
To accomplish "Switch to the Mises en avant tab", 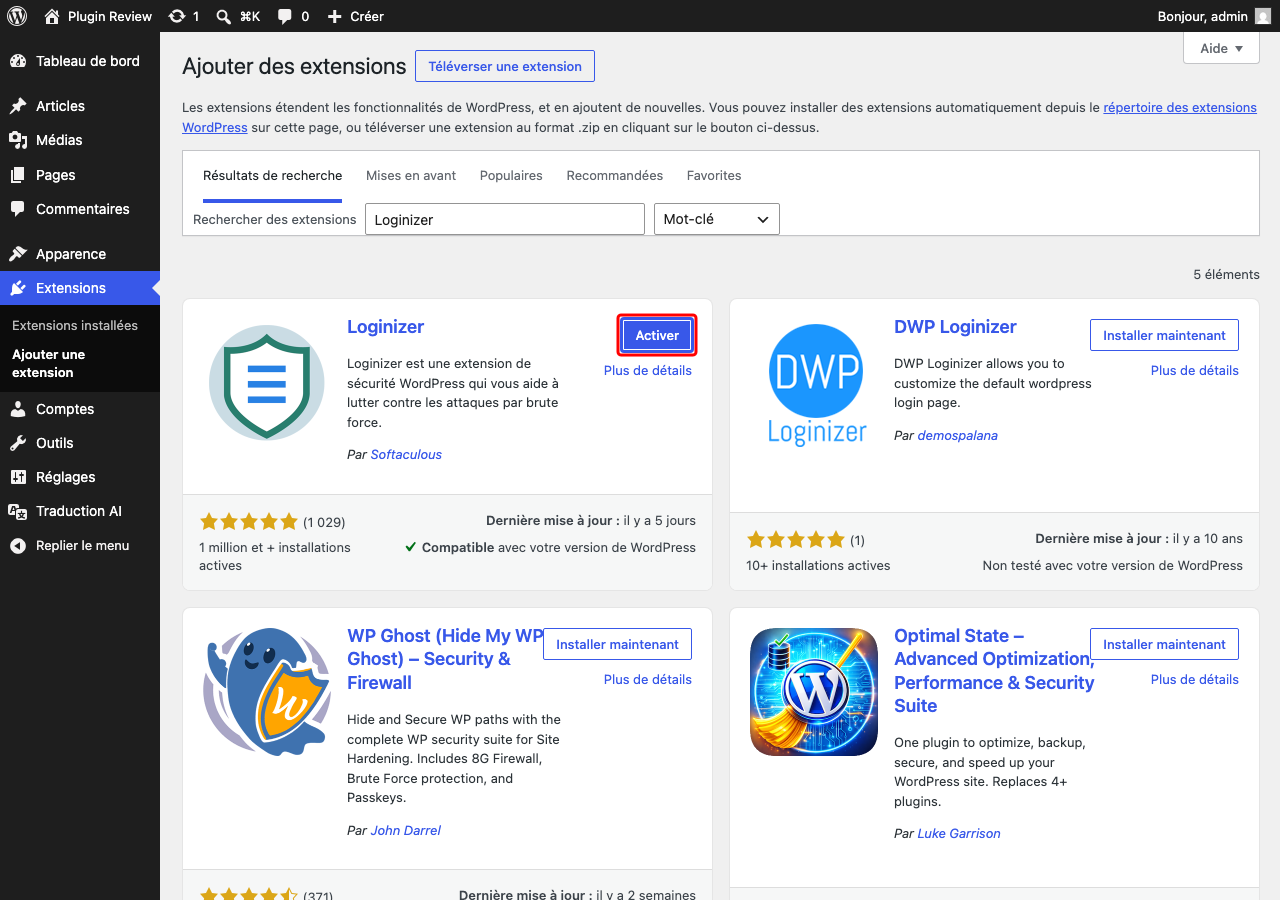I will pyautogui.click(x=411, y=175).
